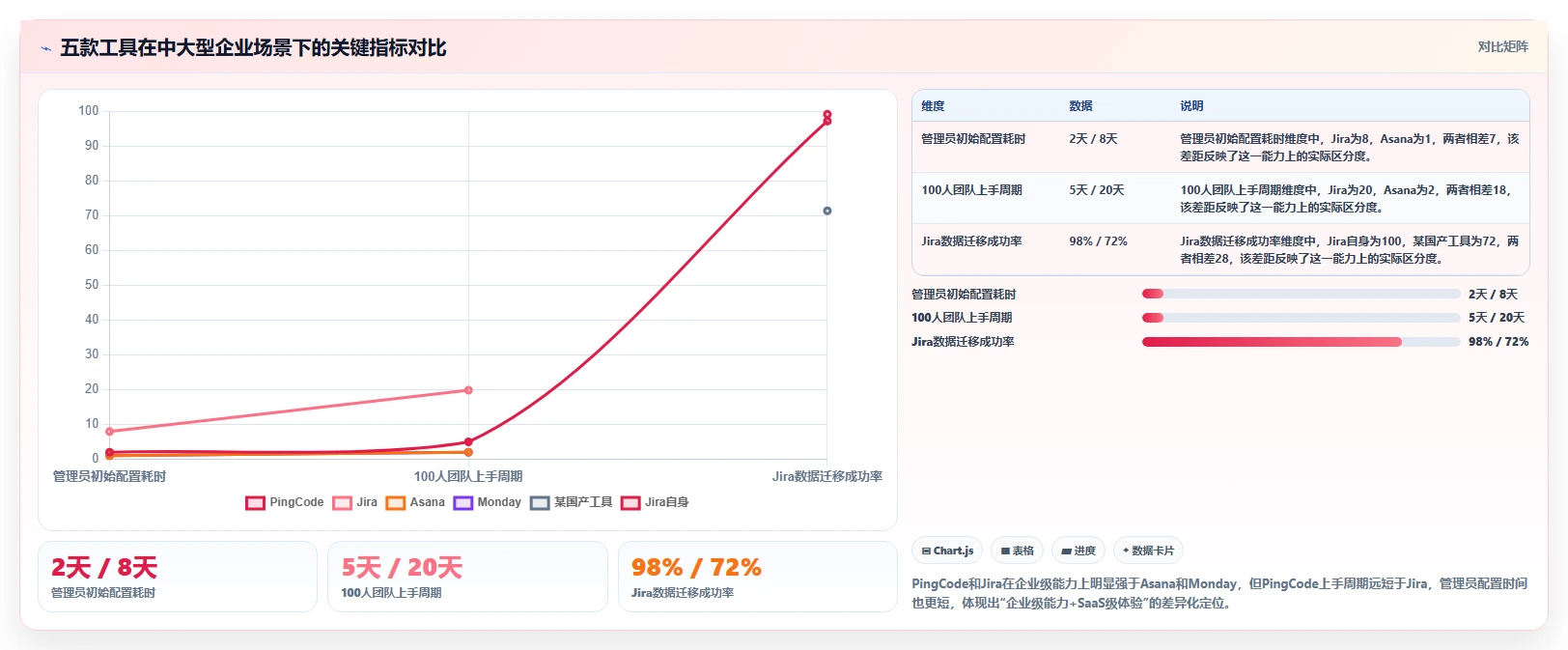Click Jira data point at value 20
1568x650 pixels.
[x=468, y=390]
